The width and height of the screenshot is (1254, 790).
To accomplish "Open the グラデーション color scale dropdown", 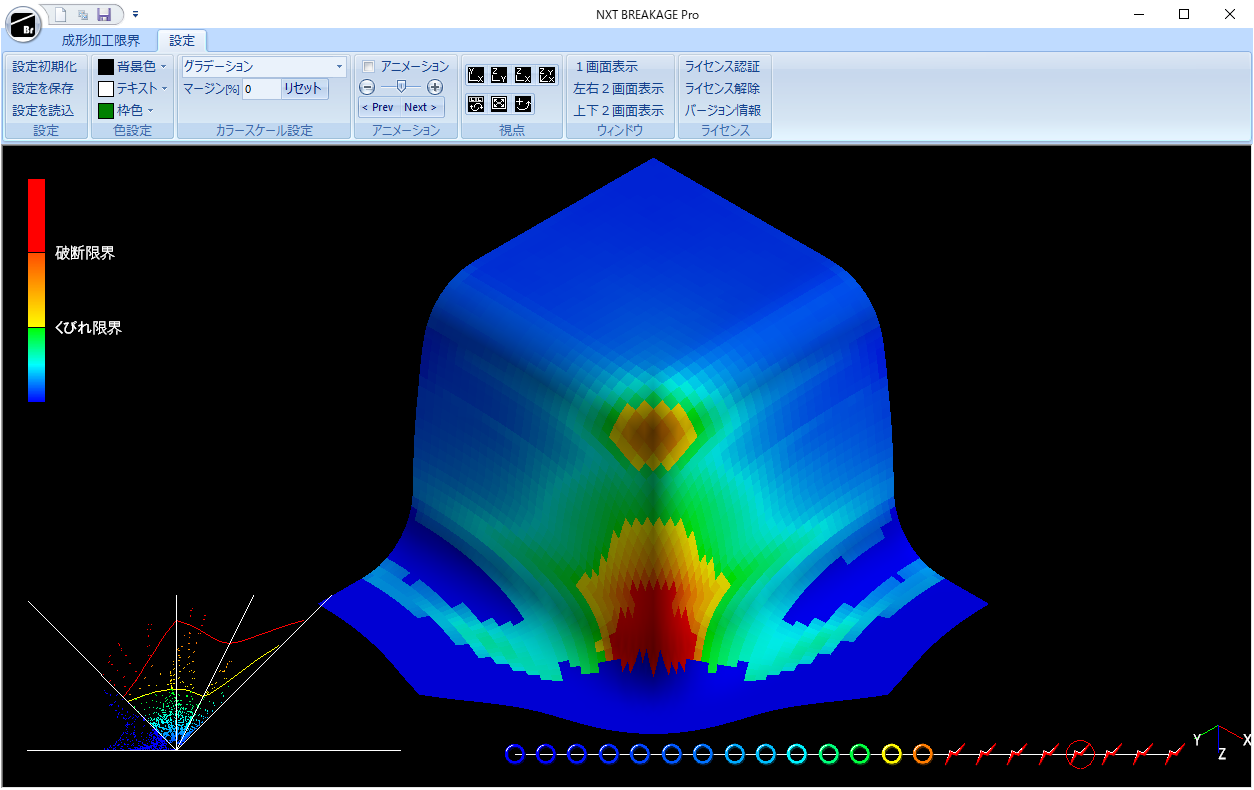I will coord(263,67).
